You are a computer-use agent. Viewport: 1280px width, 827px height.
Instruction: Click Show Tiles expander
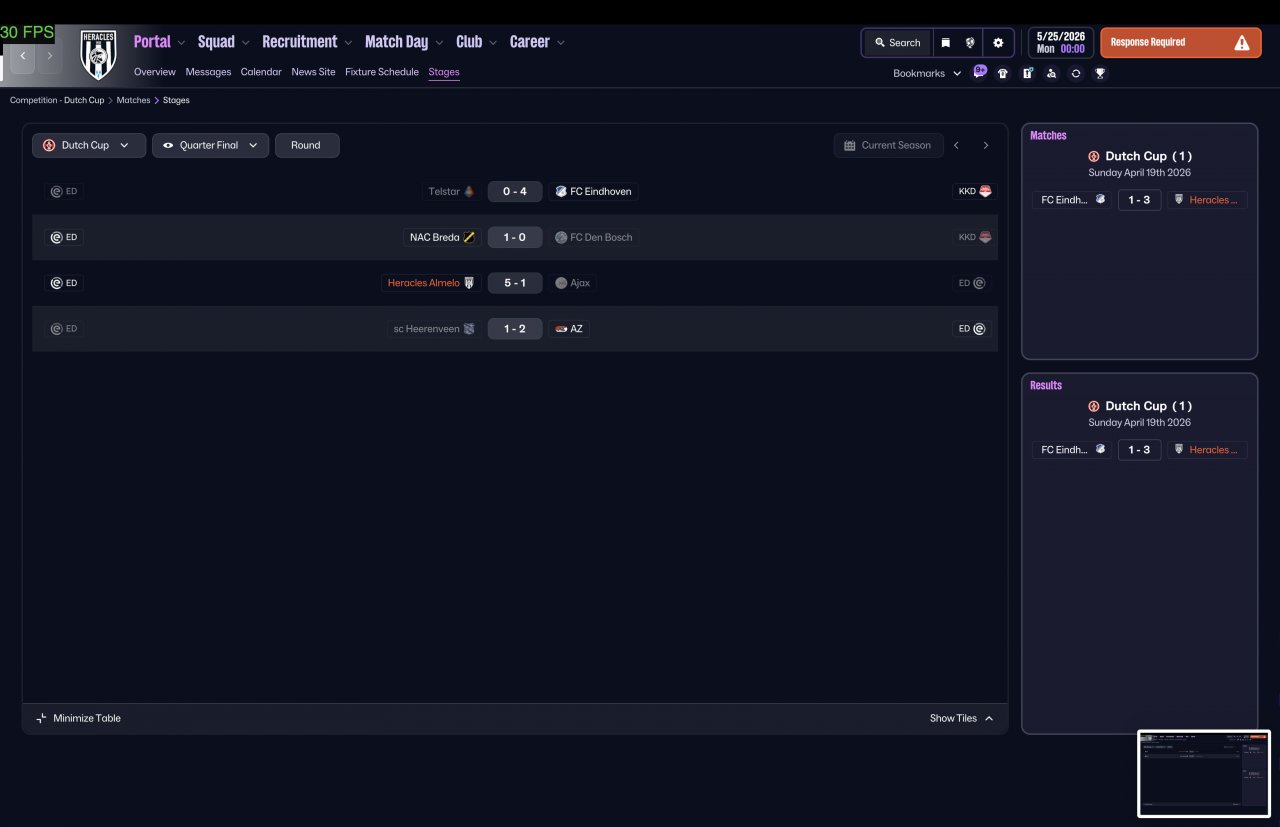click(x=962, y=718)
